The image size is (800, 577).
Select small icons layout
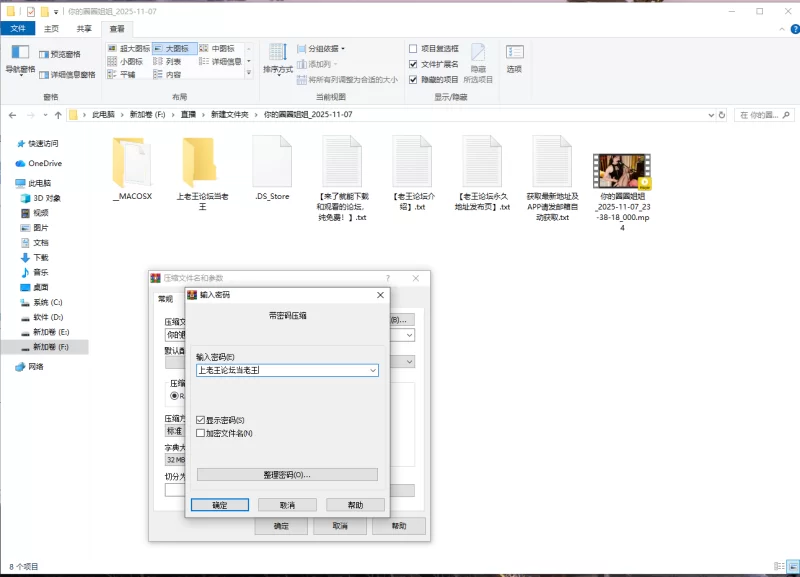126,61
